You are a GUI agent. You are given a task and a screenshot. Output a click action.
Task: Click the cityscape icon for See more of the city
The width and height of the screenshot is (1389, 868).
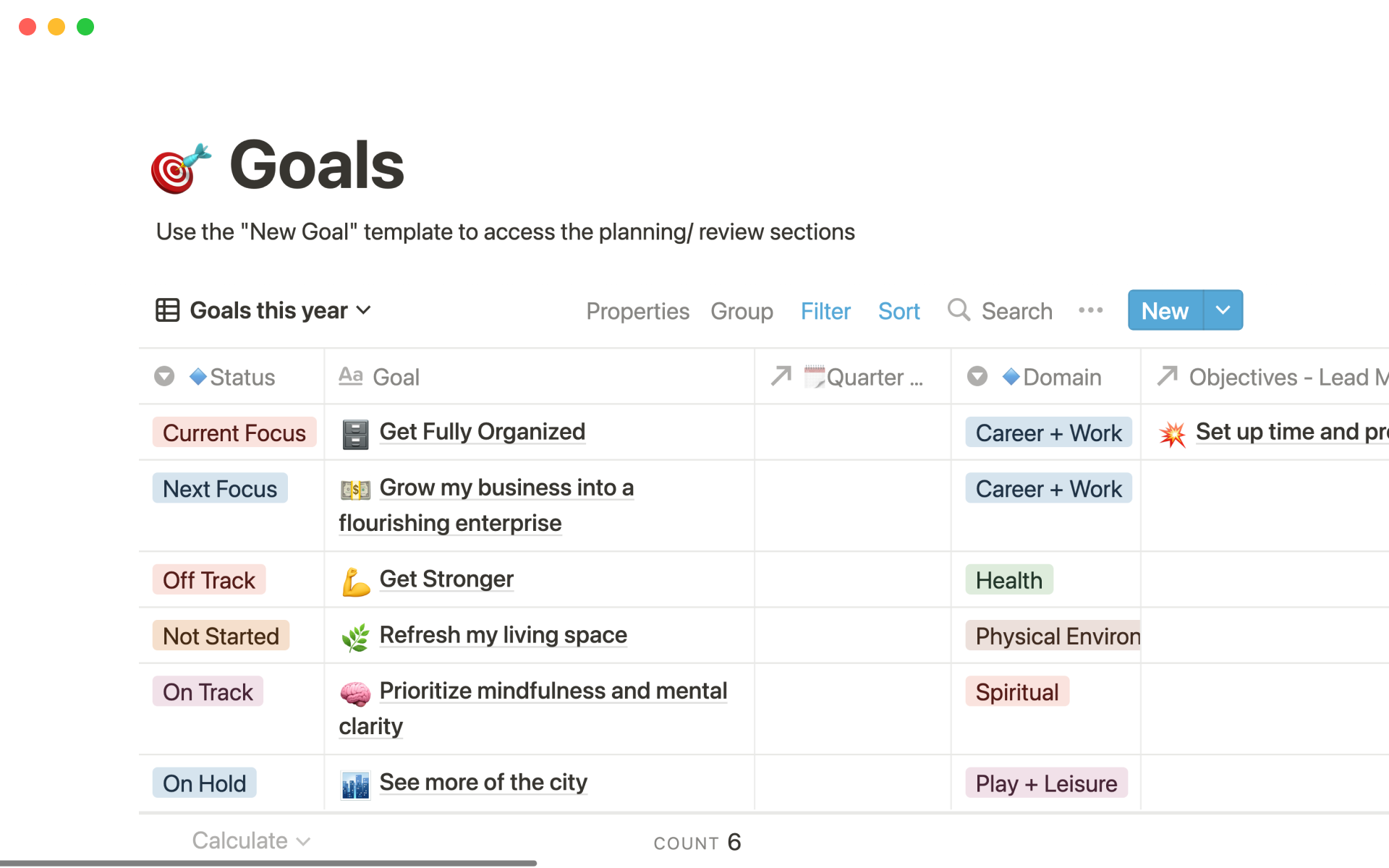[x=355, y=785]
